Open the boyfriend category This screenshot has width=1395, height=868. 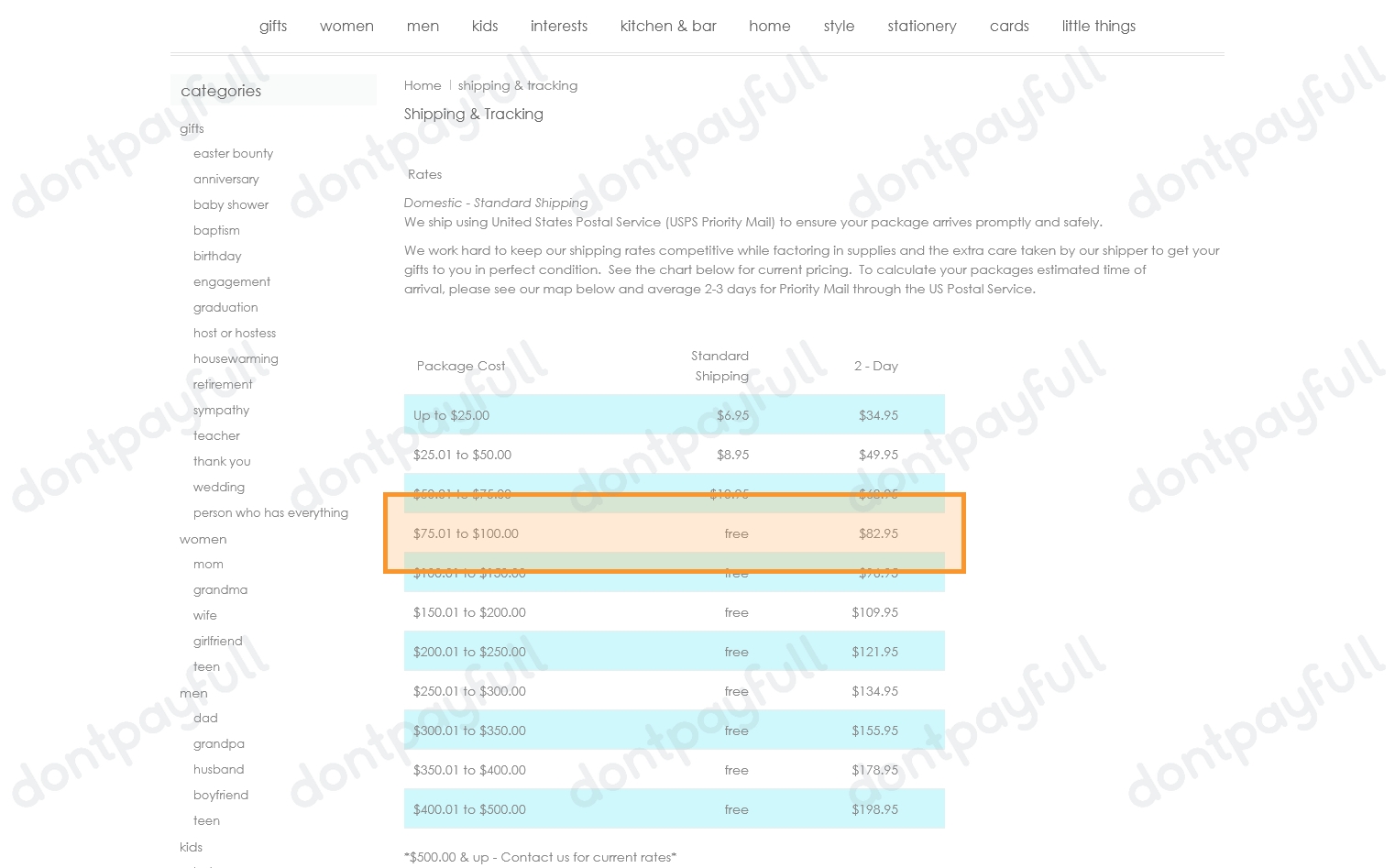coord(221,796)
